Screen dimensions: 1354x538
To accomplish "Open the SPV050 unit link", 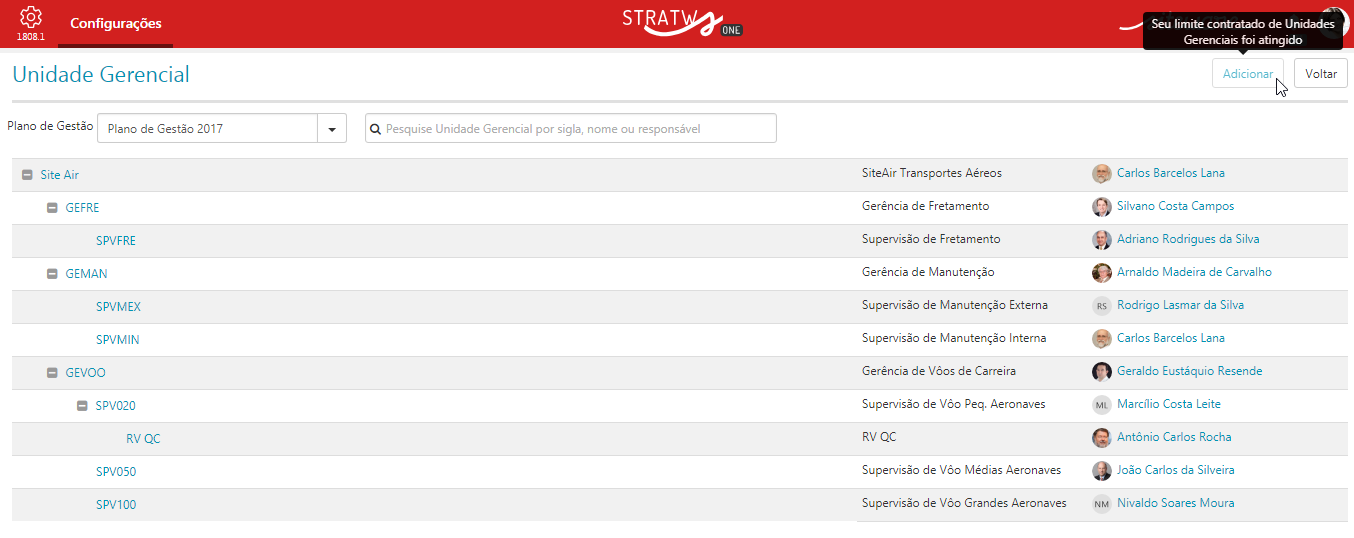I will click(116, 472).
